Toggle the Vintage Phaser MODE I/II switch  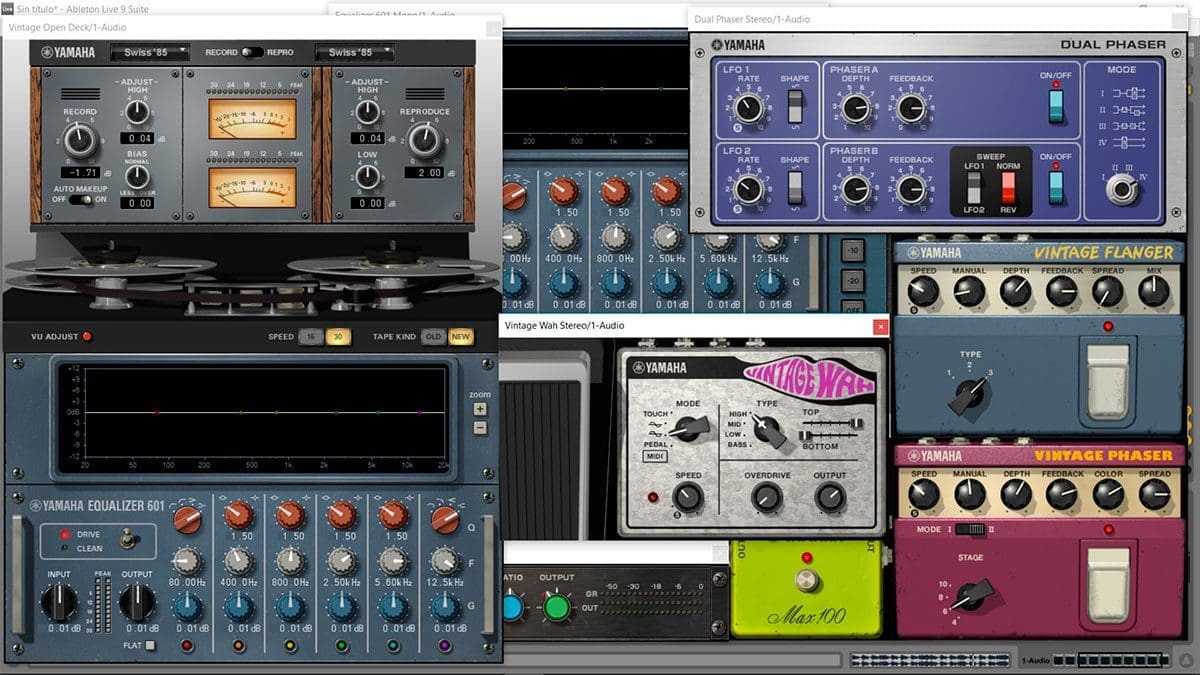coord(968,529)
